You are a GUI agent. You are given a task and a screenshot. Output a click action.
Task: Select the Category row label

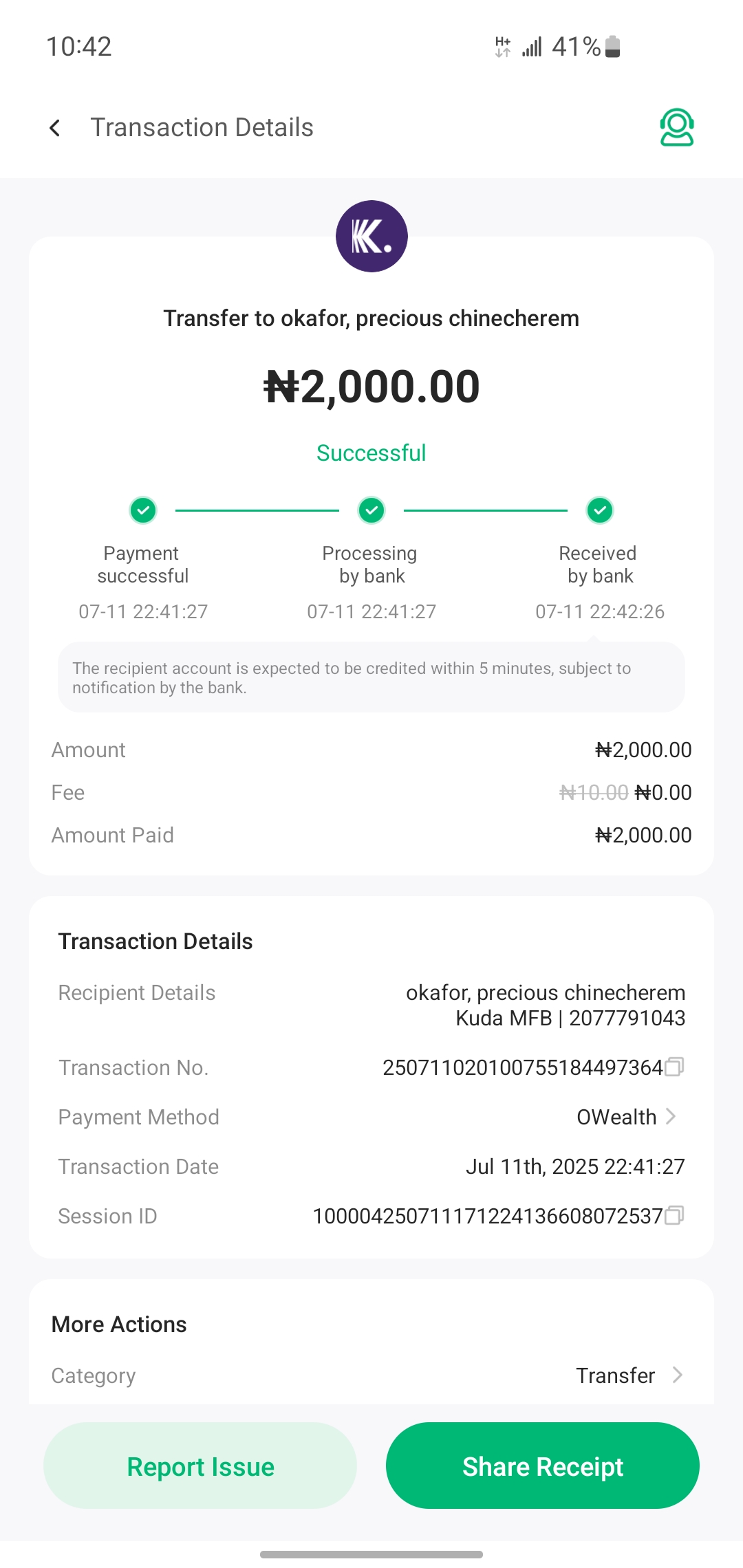[x=94, y=1375]
